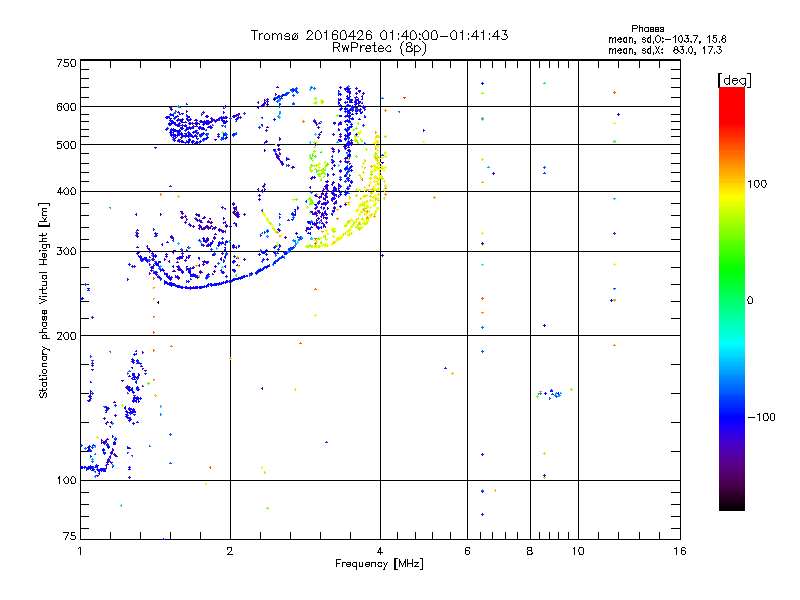
Task: Click the y-axis tick label '75'
Action: pos(70,536)
